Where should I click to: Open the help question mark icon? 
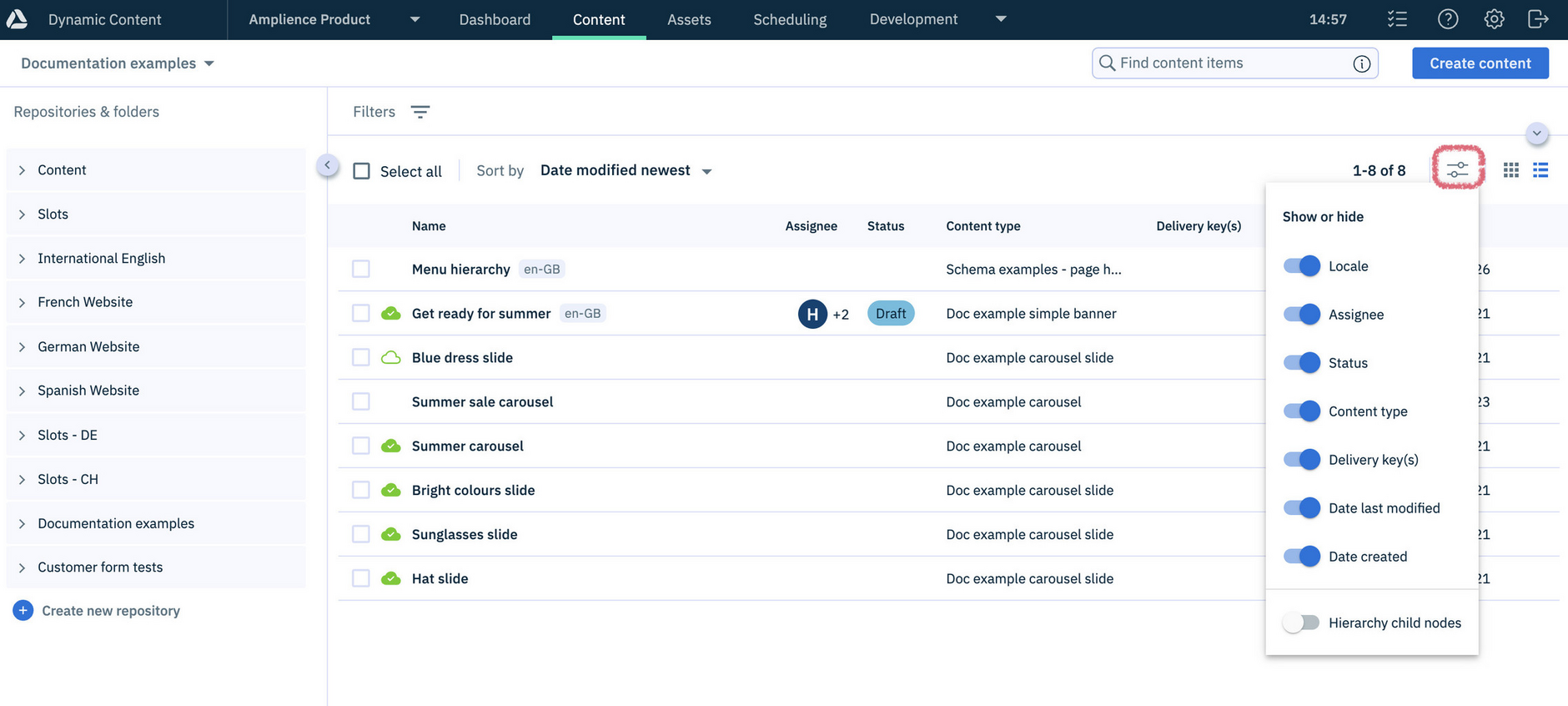(x=1448, y=19)
